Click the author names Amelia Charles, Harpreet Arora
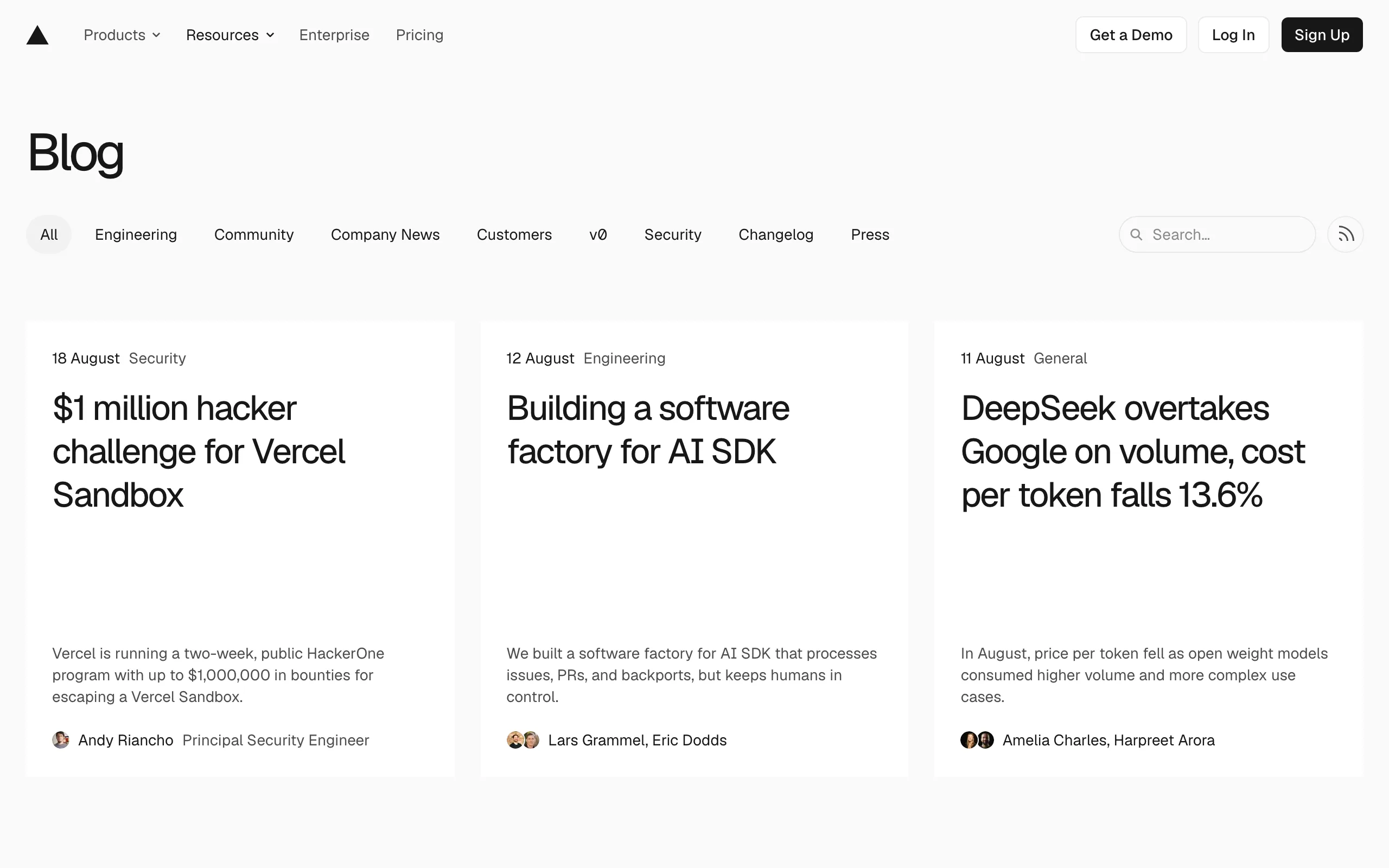 pyautogui.click(x=1108, y=740)
